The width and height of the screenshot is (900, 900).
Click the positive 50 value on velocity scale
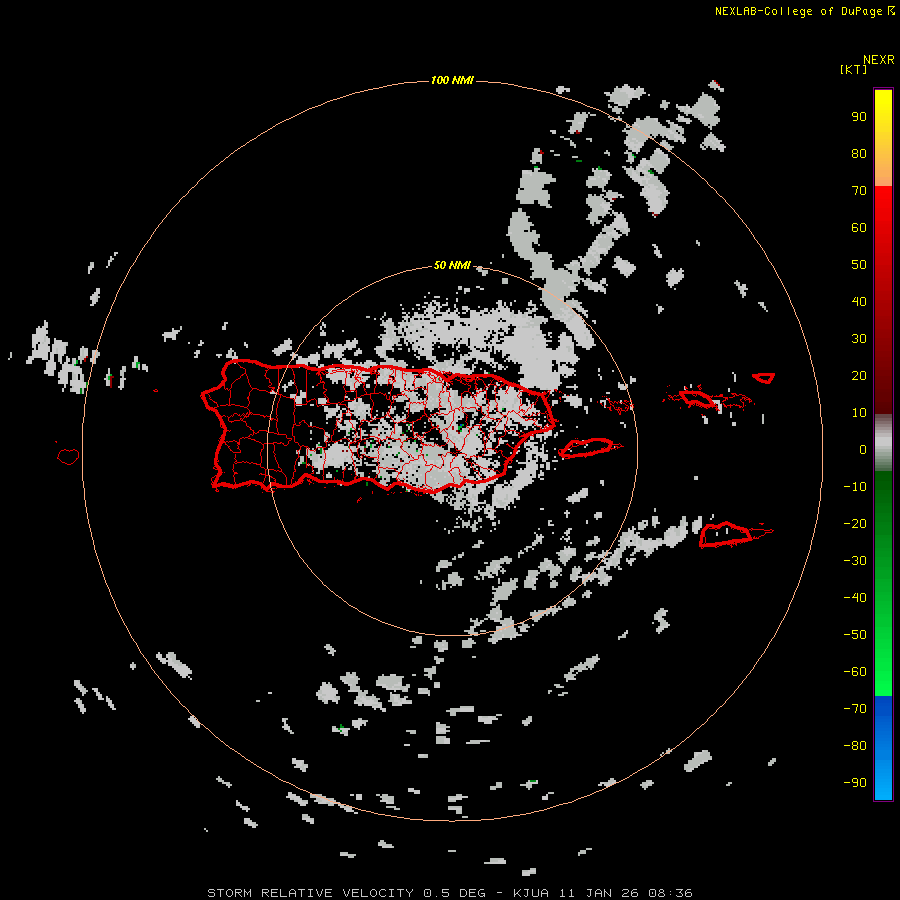[x=859, y=265]
